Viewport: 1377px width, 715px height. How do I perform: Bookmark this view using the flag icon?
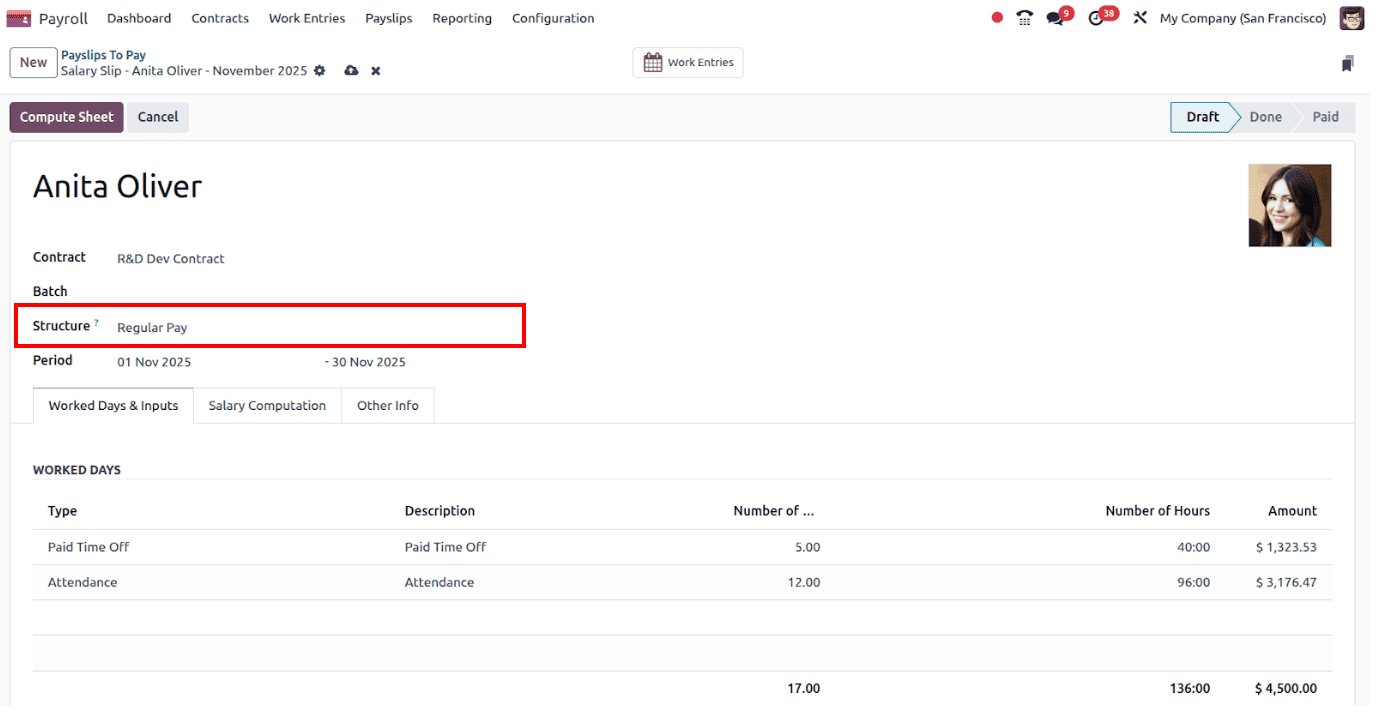pyautogui.click(x=1347, y=63)
